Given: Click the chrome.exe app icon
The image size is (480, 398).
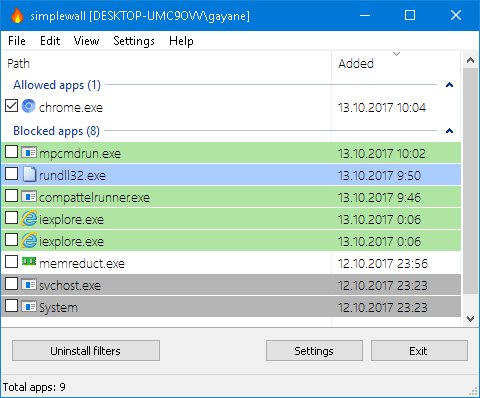Looking at the screenshot, I should point(29,106).
